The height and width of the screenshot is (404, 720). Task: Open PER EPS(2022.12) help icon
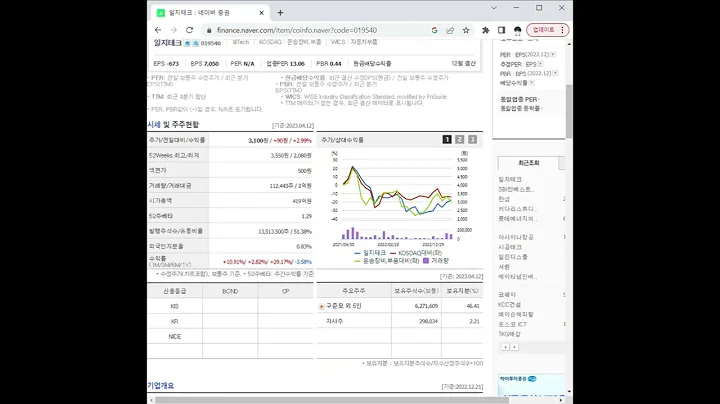(x=553, y=55)
